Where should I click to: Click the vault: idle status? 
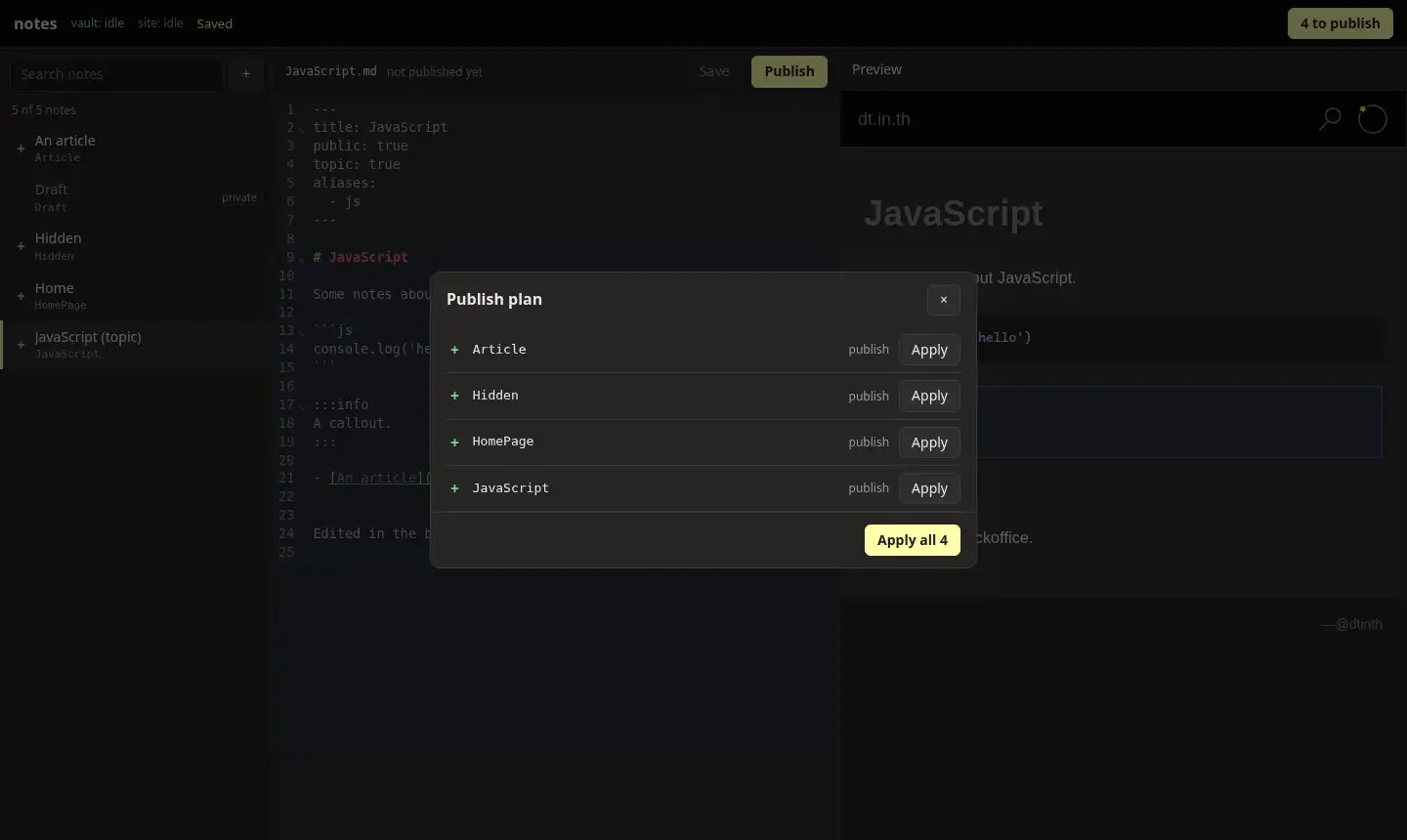(98, 22)
